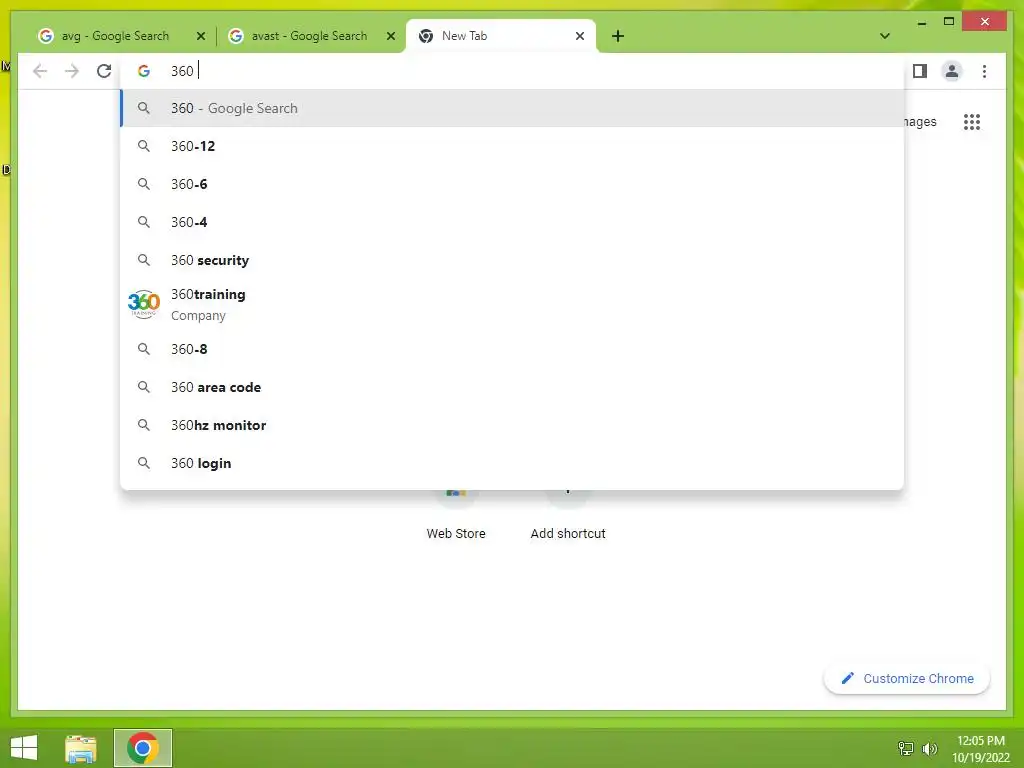Open the profile avatar menu
The height and width of the screenshot is (768, 1024).
[x=952, y=71]
